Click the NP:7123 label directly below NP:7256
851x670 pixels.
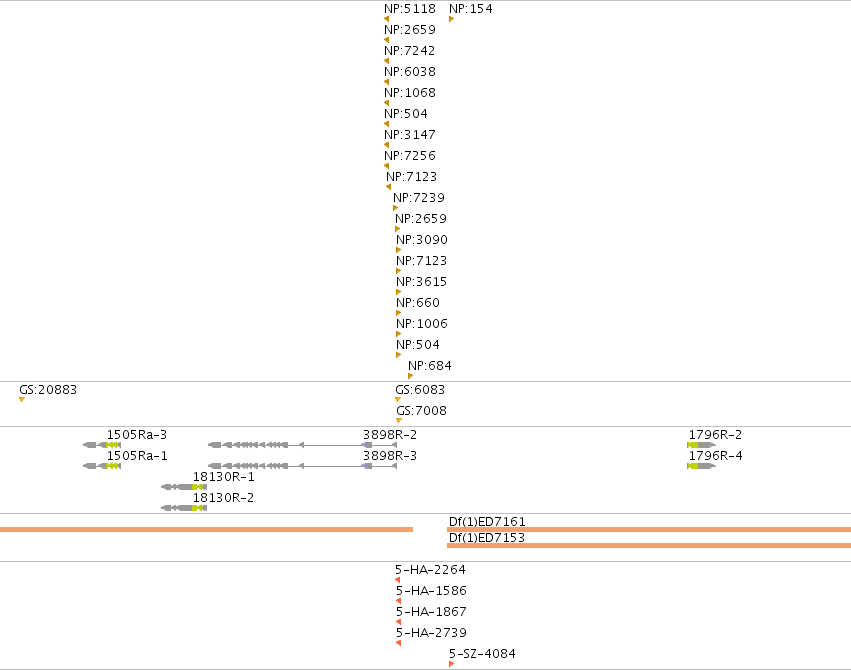411,177
